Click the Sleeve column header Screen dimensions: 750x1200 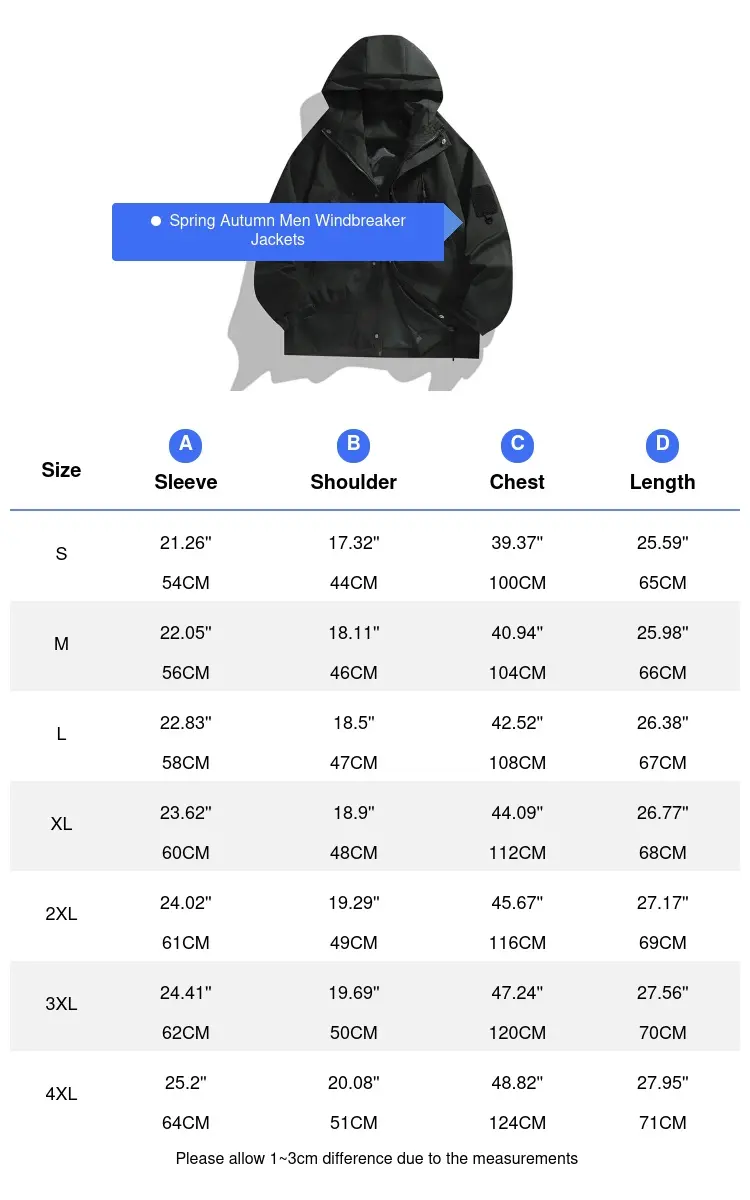coord(186,482)
